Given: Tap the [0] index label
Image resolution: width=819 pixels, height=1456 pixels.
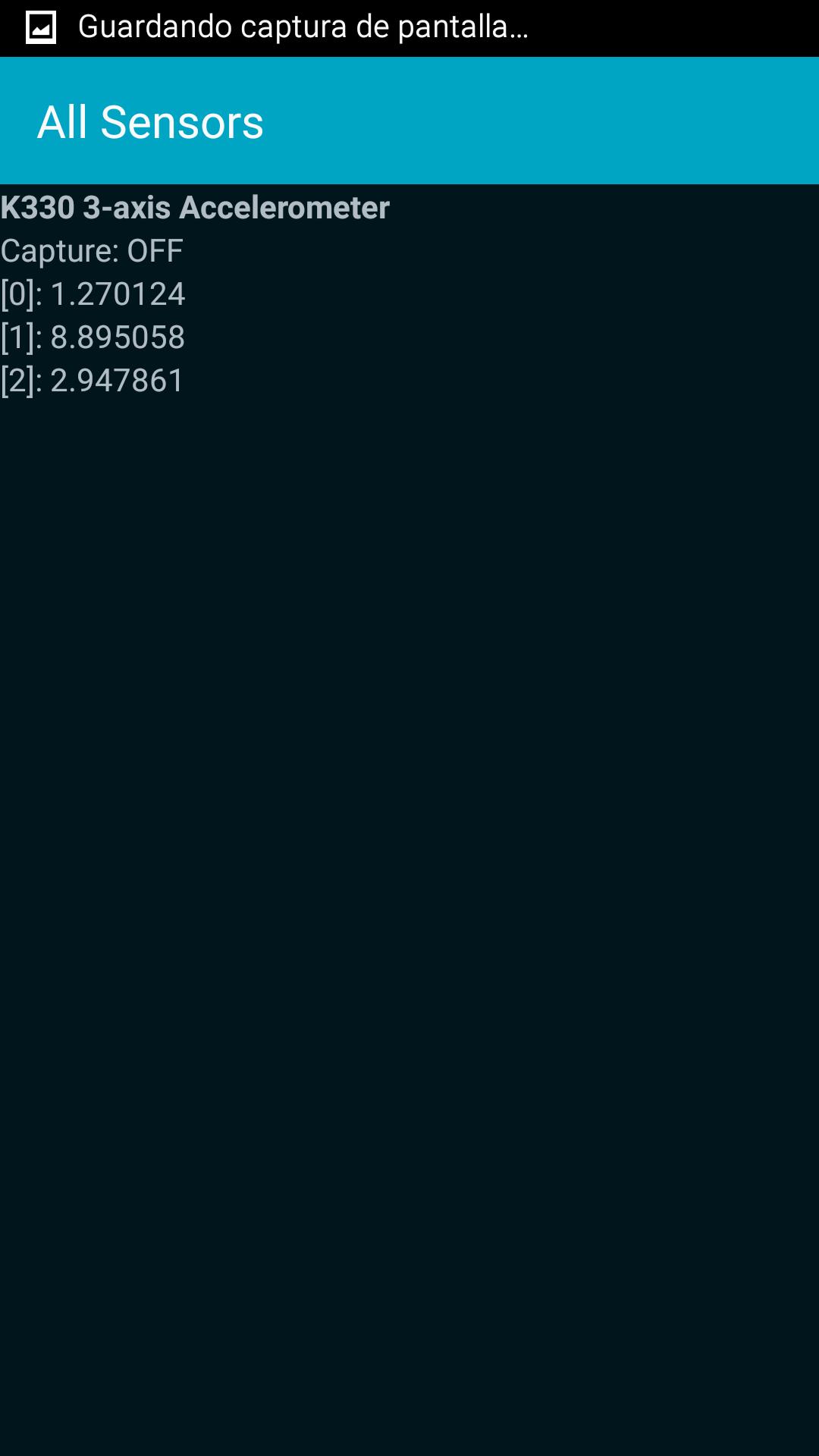Looking at the screenshot, I should [x=19, y=294].
